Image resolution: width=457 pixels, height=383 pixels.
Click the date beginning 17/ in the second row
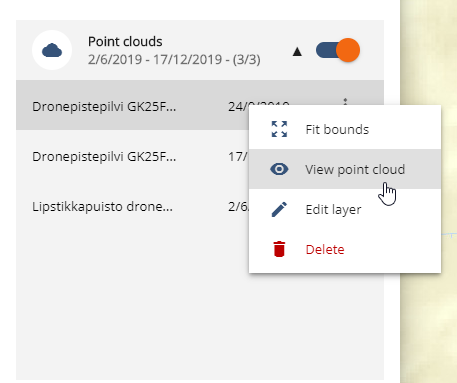pos(238,156)
